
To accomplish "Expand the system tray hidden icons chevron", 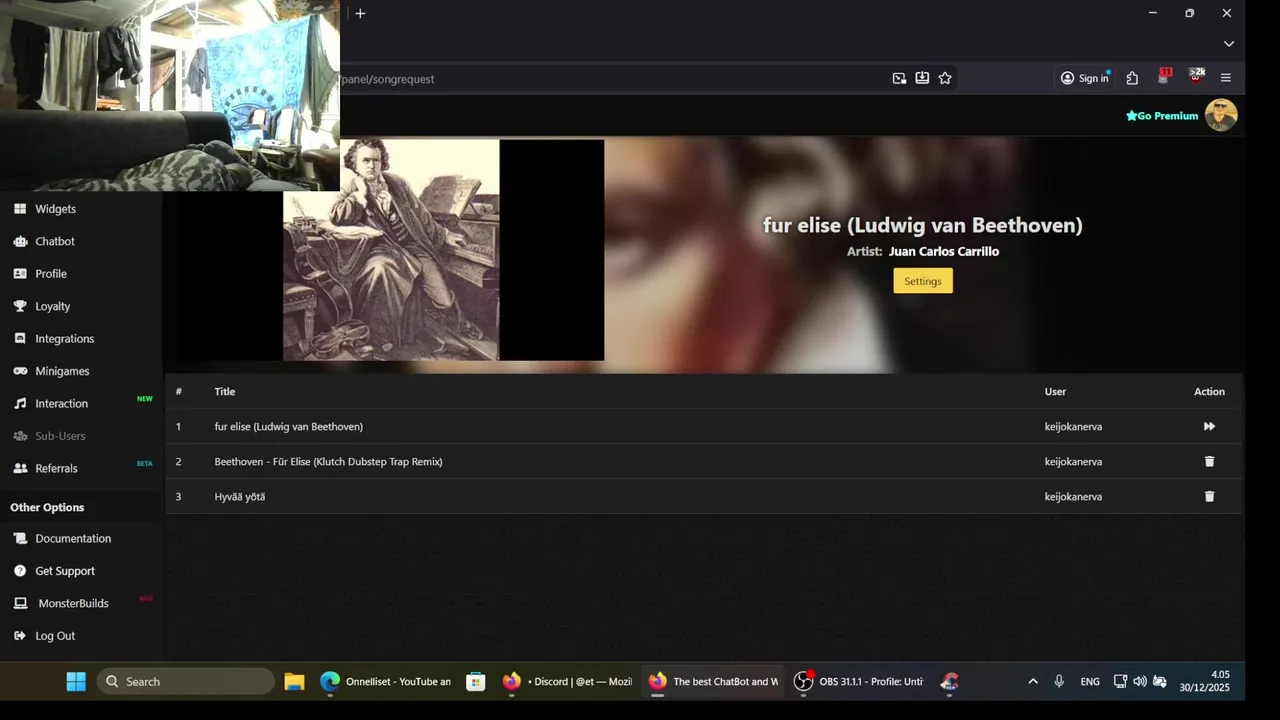I will pyautogui.click(x=1033, y=681).
